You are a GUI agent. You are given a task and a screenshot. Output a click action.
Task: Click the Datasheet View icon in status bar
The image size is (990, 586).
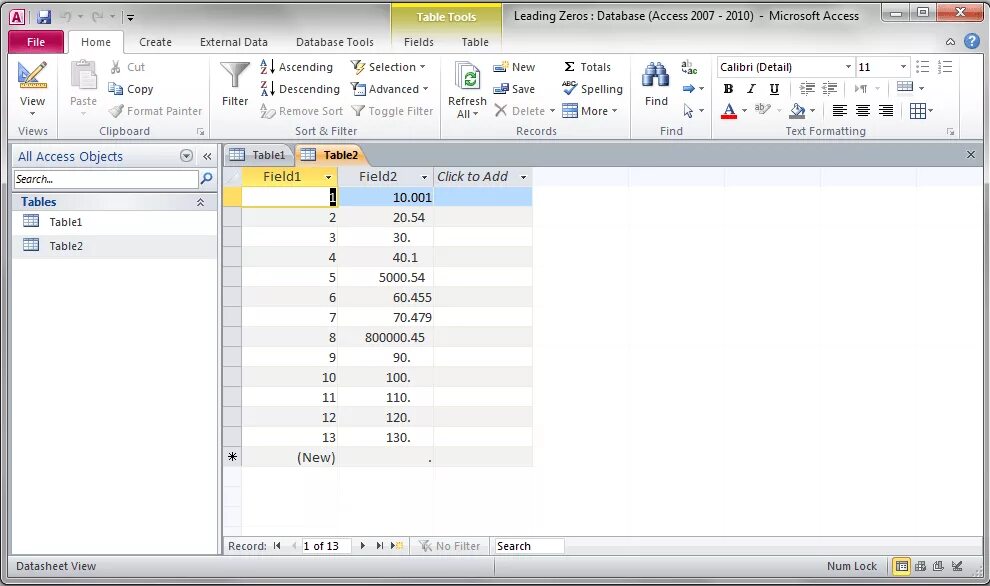(900, 566)
